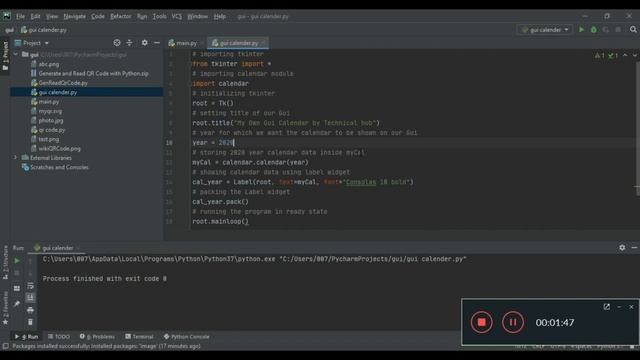Open run configuration dropdown gui calender

point(544,29)
